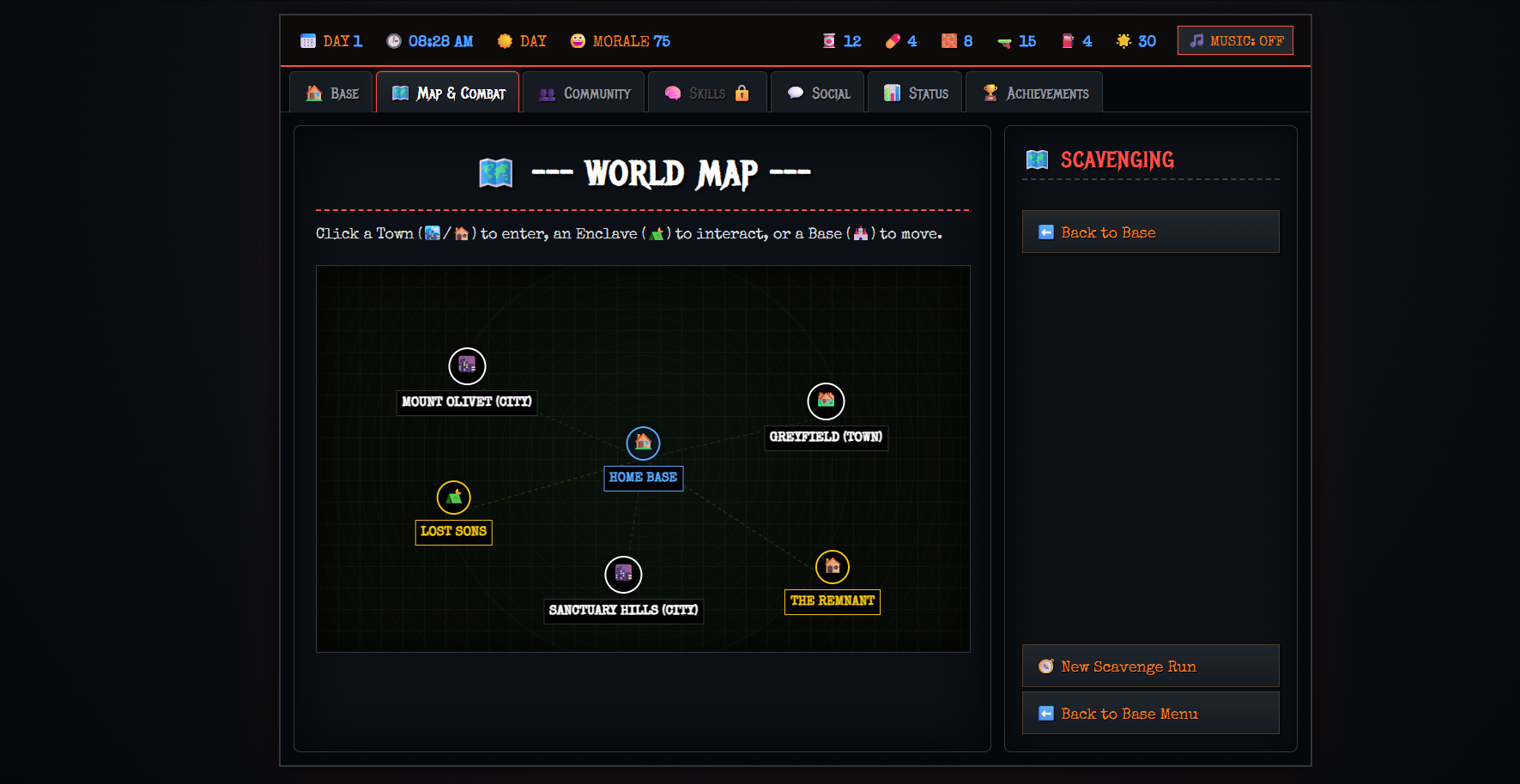Click The Remnant location icon
This screenshot has width=1520, height=784.
832,566
